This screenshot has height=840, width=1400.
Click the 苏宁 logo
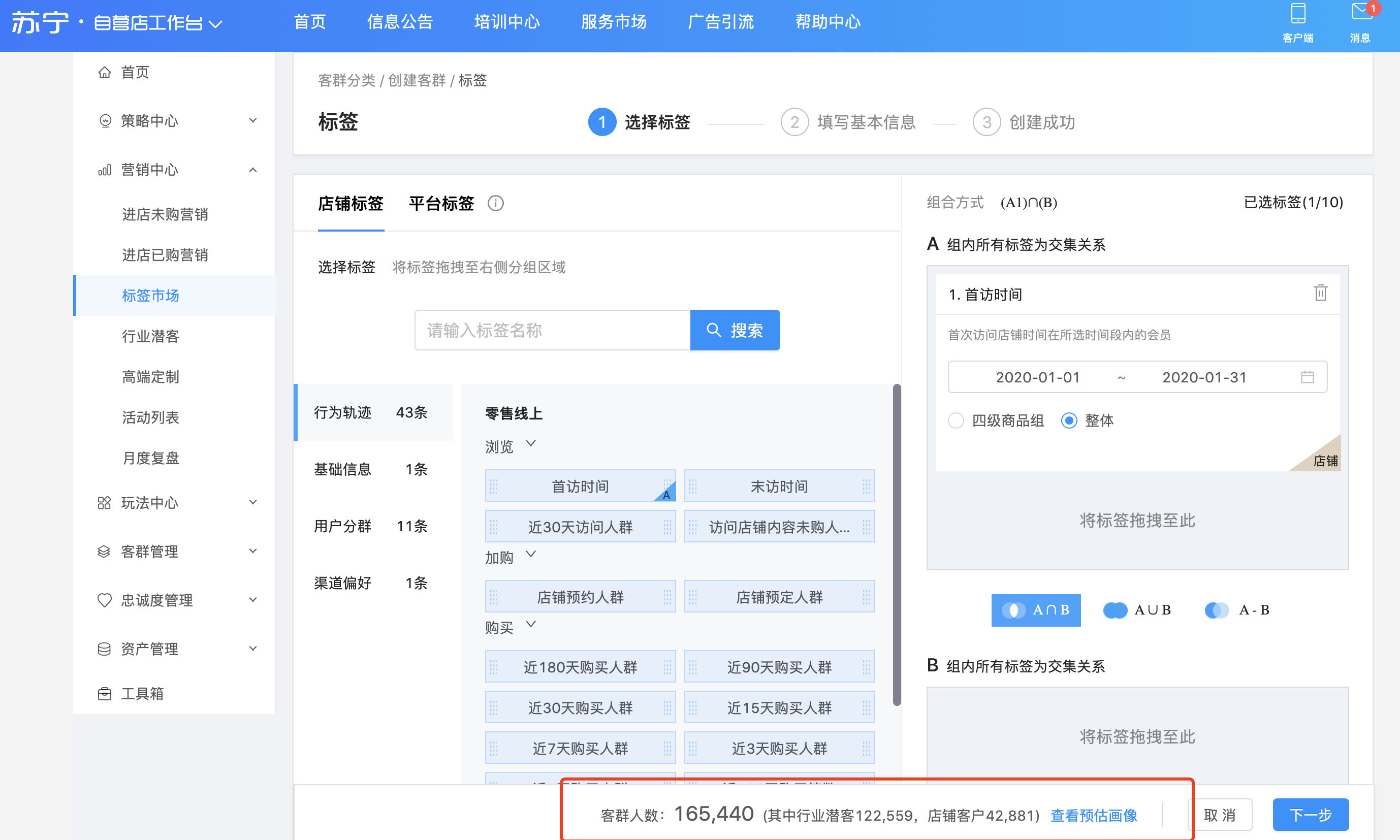pos(40,23)
